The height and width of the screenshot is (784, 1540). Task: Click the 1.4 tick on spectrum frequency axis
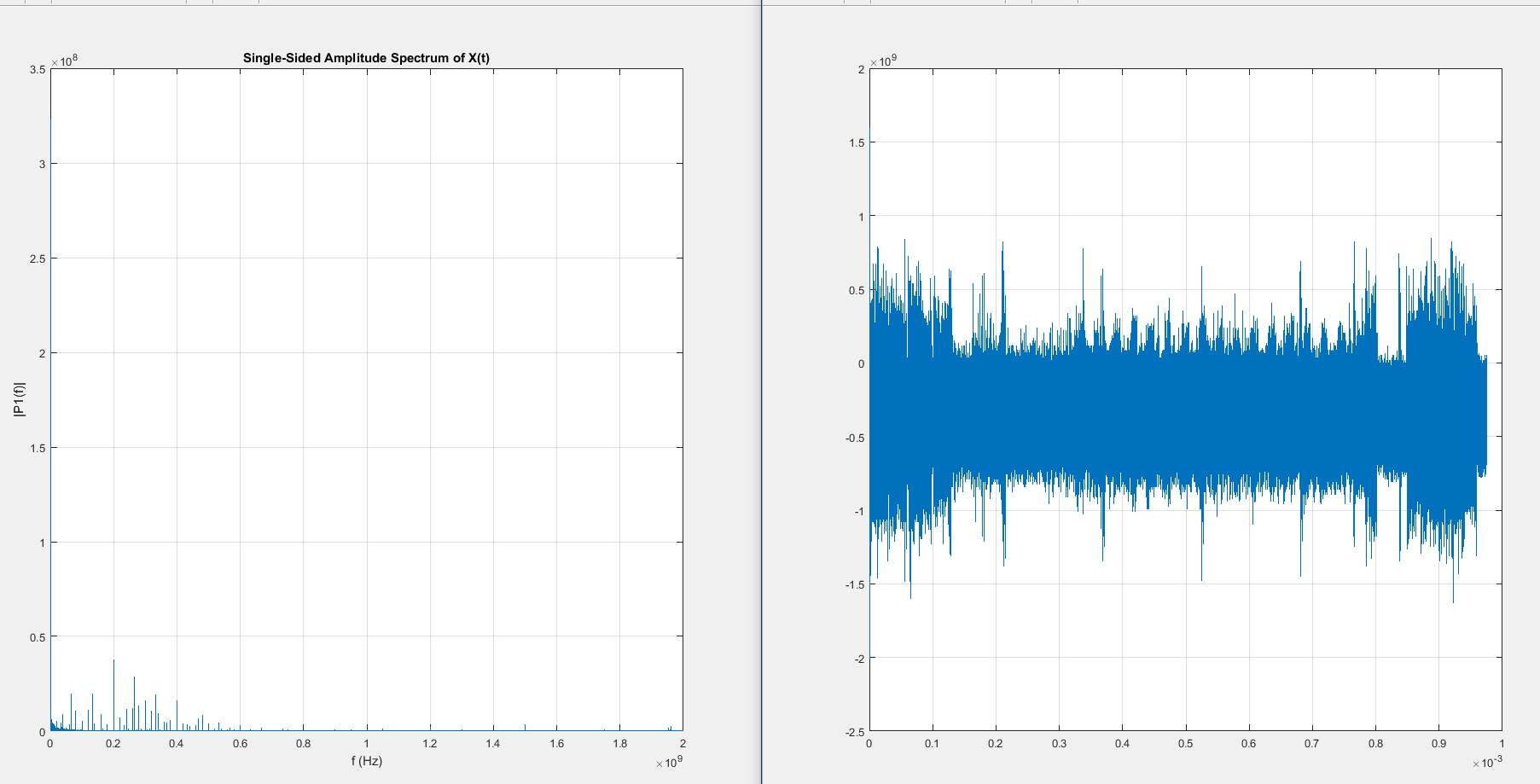(x=493, y=744)
